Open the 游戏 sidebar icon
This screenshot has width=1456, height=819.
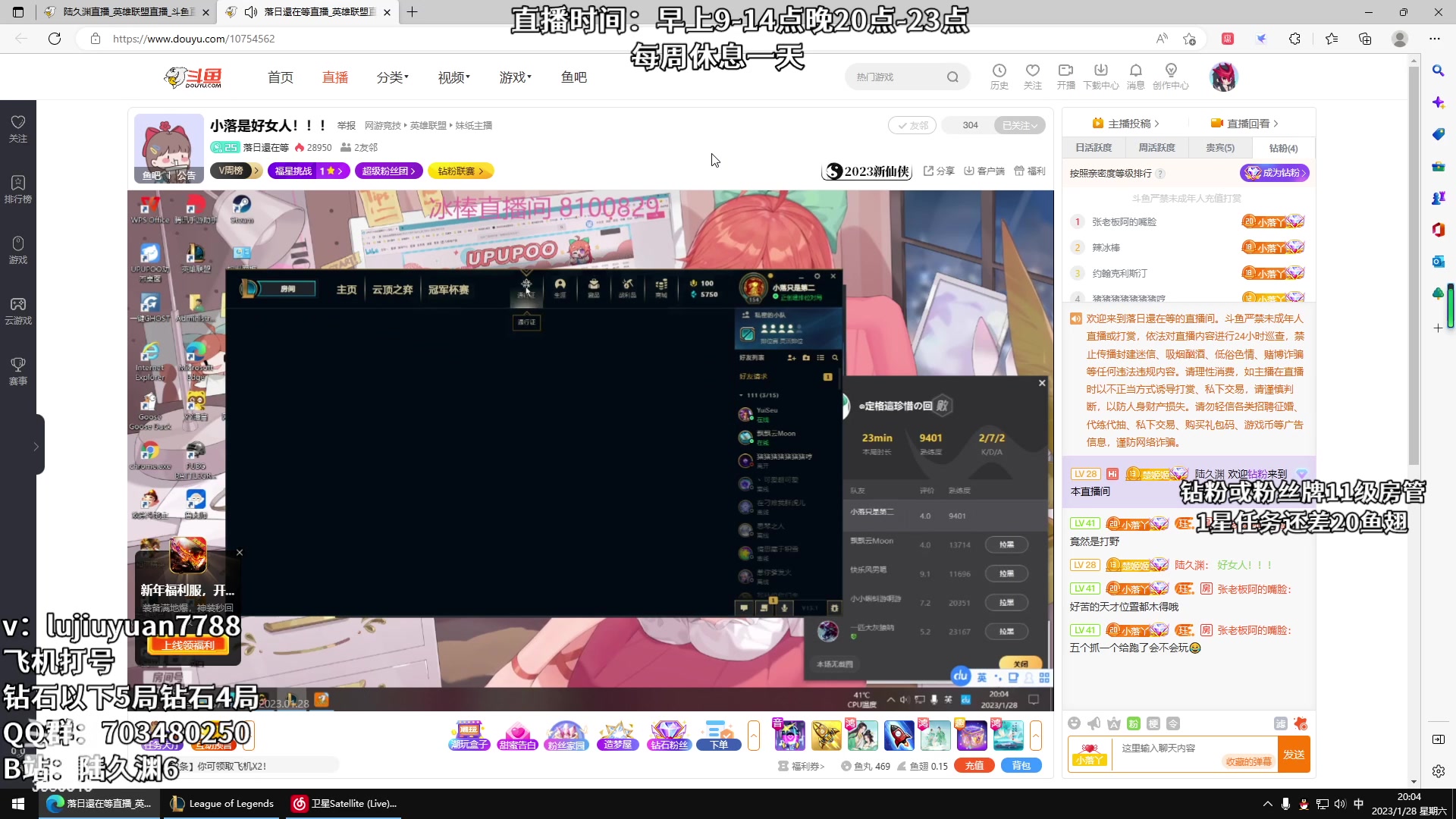pos(18,250)
